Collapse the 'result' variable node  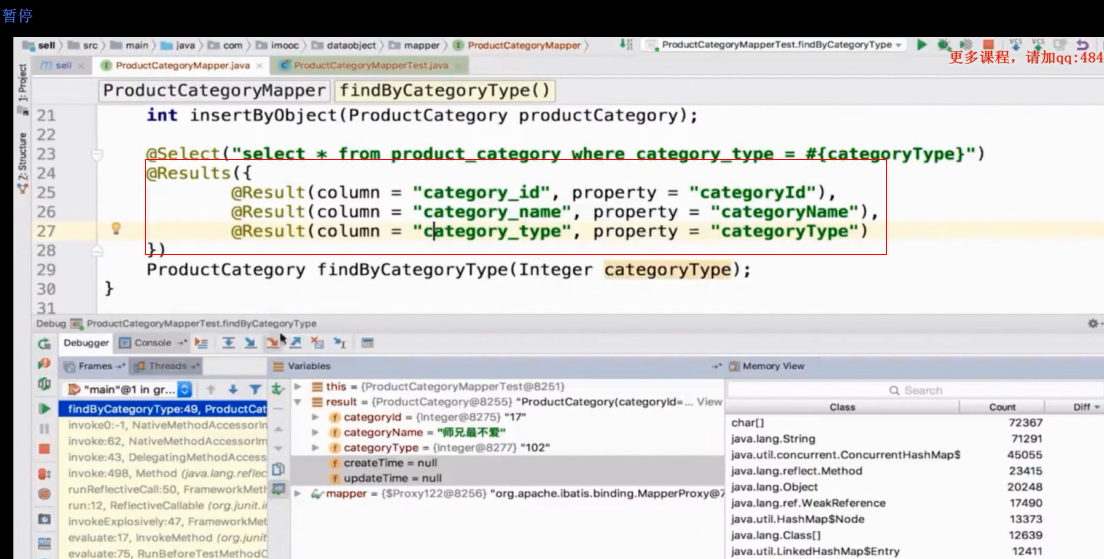click(x=298, y=402)
